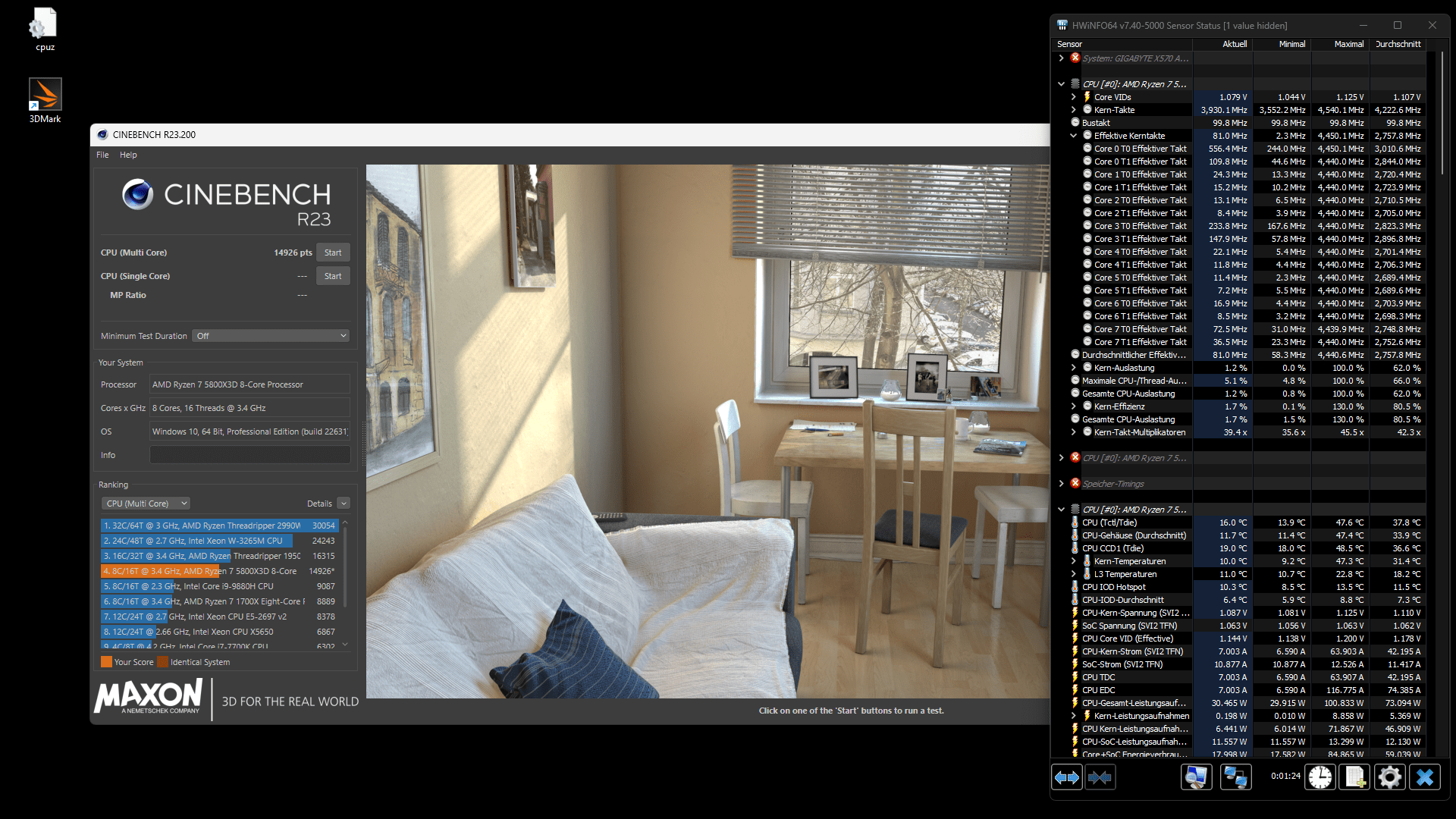Viewport: 1456px width, 819px height.
Task: Expand the Kern-Takte row
Action: (x=1073, y=109)
